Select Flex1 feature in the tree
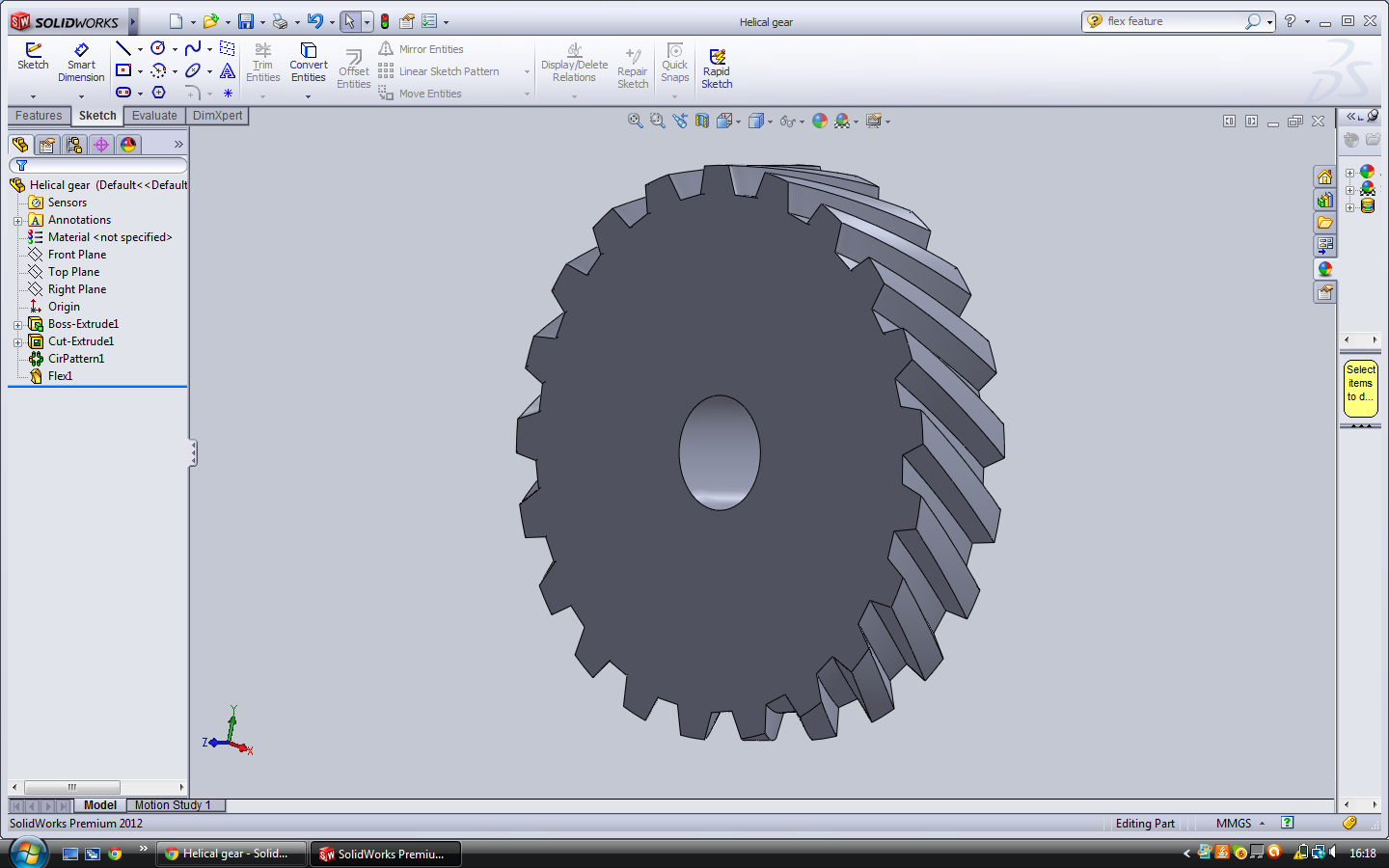Image resolution: width=1389 pixels, height=868 pixels. tap(60, 376)
